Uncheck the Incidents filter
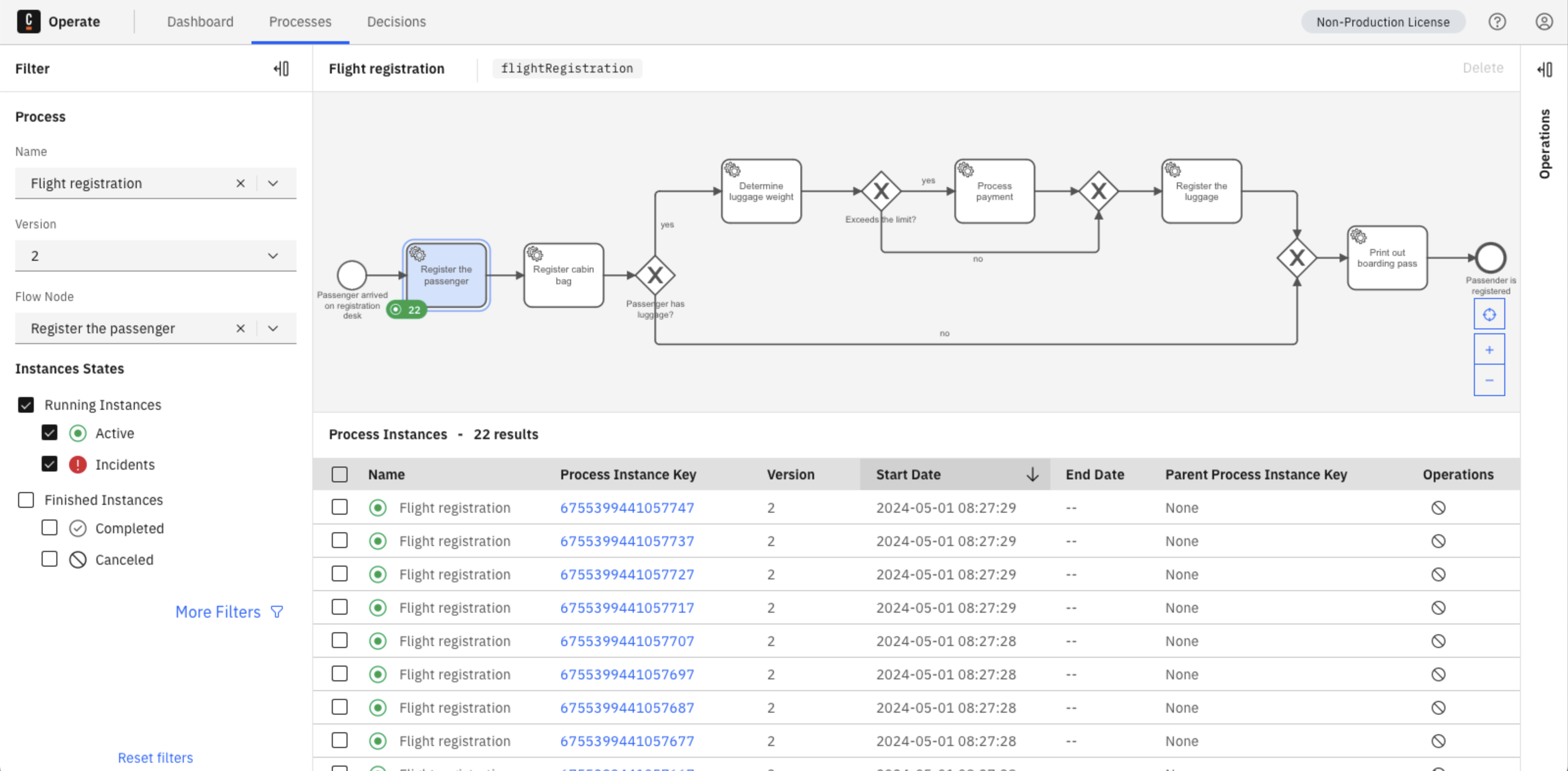Screen dimensions: 1568x771 pyautogui.click(x=50, y=464)
